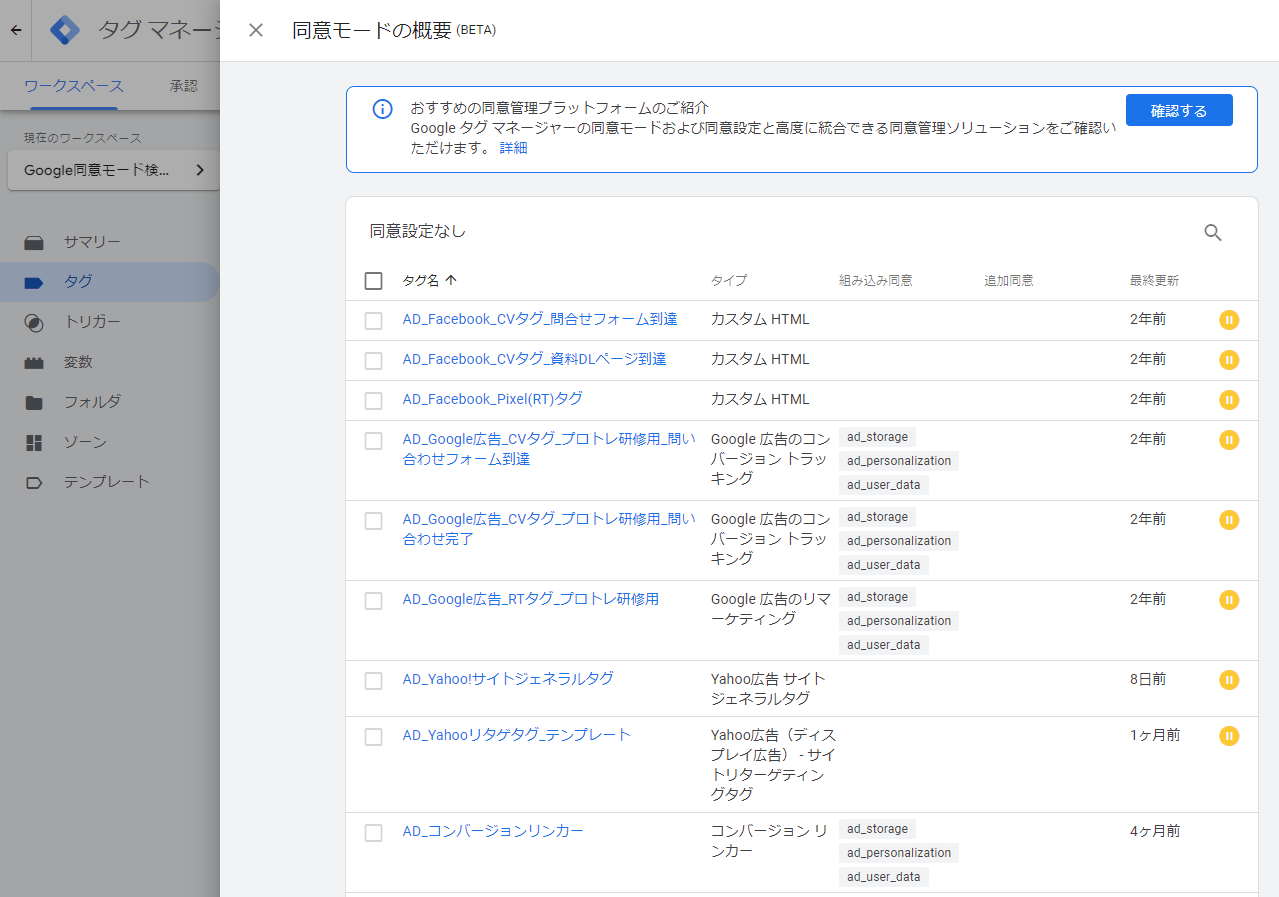Click paused icon for AD_Google広告_RTタグ_プロトレ研修用

click(x=1229, y=600)
